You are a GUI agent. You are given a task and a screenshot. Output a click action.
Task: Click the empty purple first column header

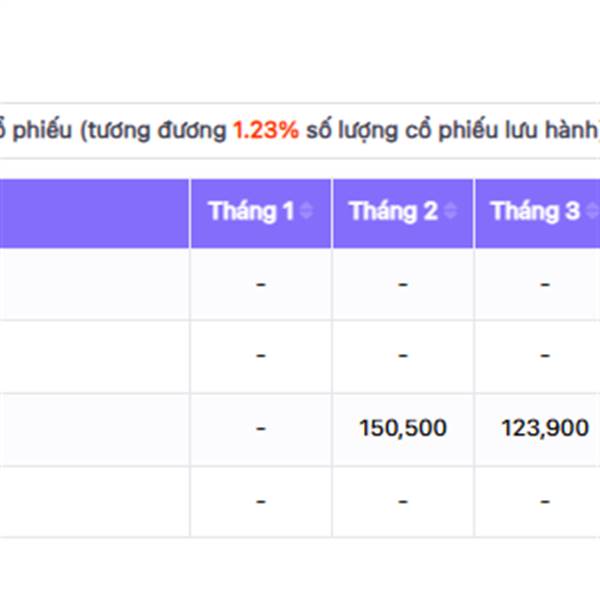click(x=95, y=212)
